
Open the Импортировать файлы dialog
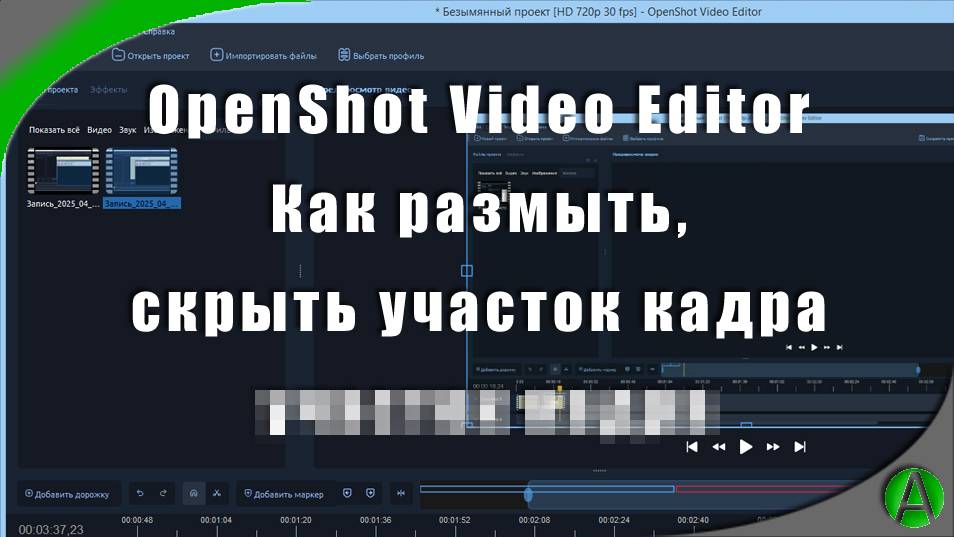coord(263,55)
